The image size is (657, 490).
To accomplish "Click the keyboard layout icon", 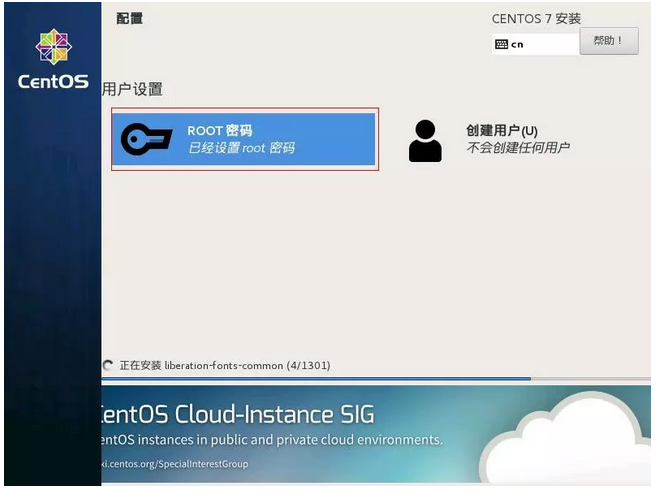I will [501, 44].
